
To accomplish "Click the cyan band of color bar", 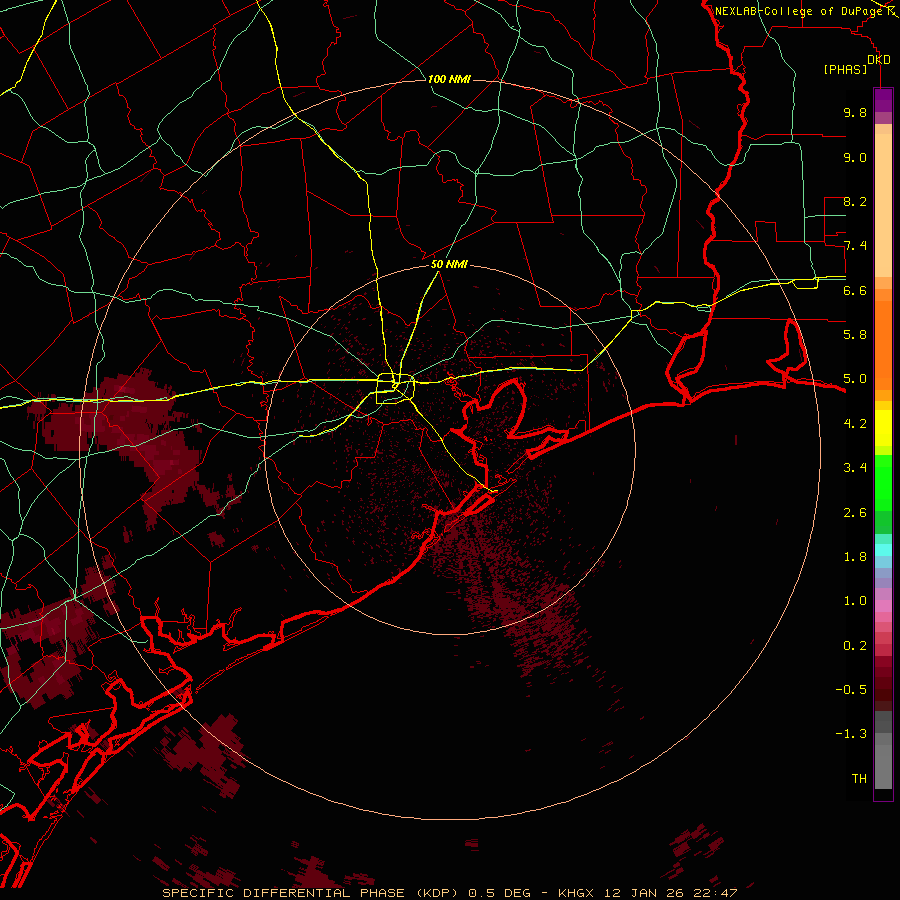I will click(x=883, y=550).
